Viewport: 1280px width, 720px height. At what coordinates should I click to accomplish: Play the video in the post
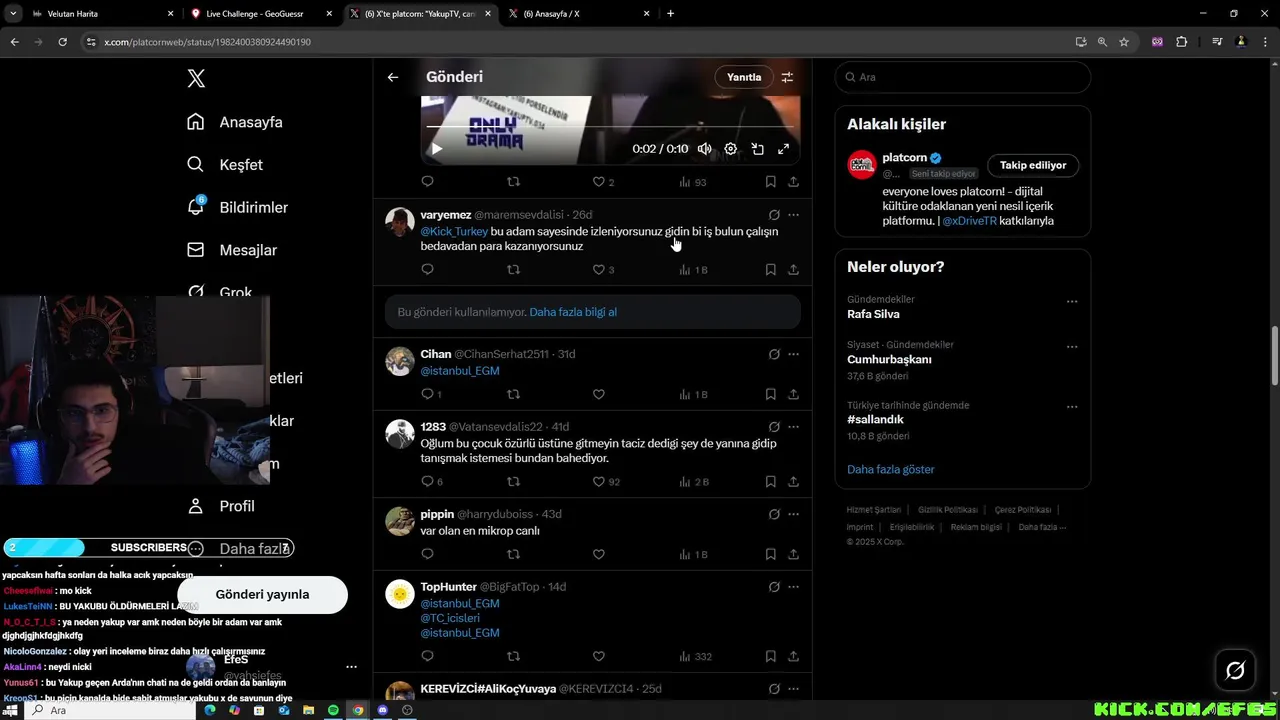point(436,149)
